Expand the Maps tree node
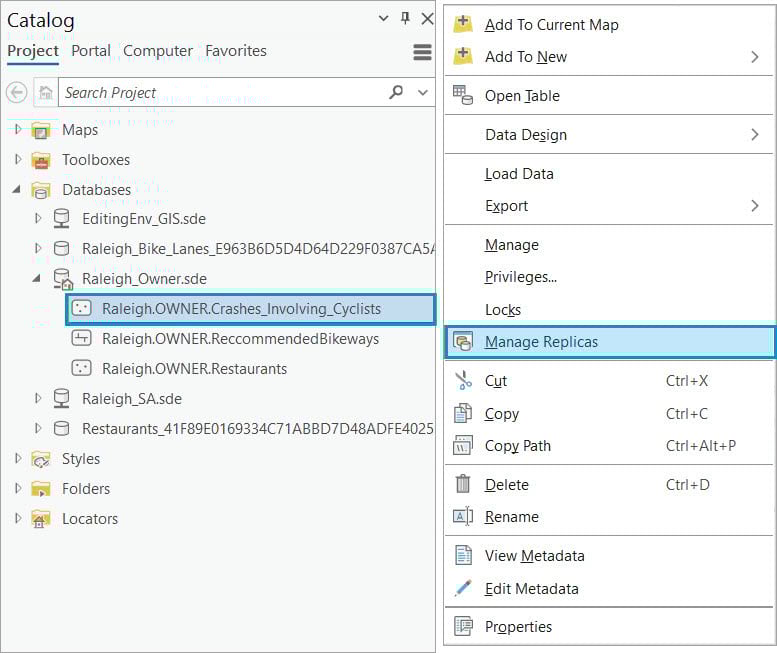Image resolution: width=777 pixels, height=653 pixels. point(17,129)
